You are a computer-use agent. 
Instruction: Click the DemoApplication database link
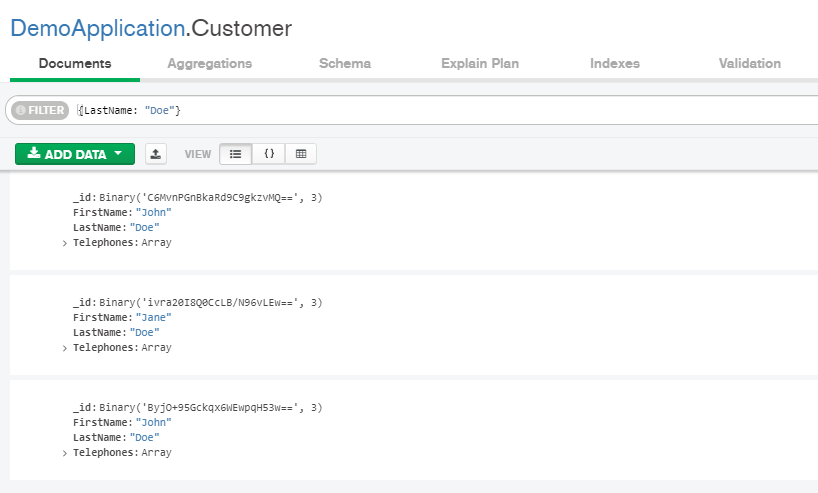[98, 28]
